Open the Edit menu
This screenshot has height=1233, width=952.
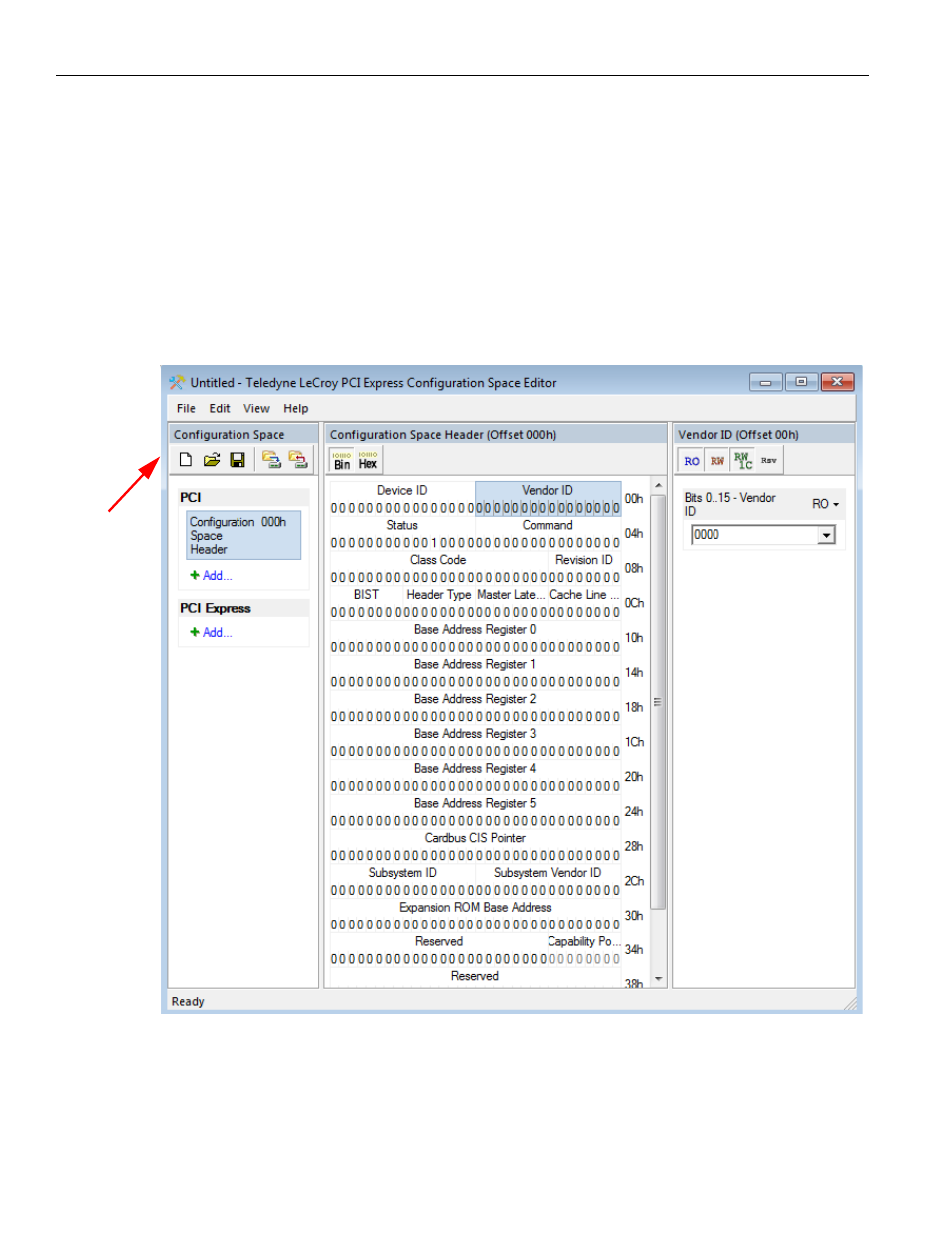tap(220, 408)
